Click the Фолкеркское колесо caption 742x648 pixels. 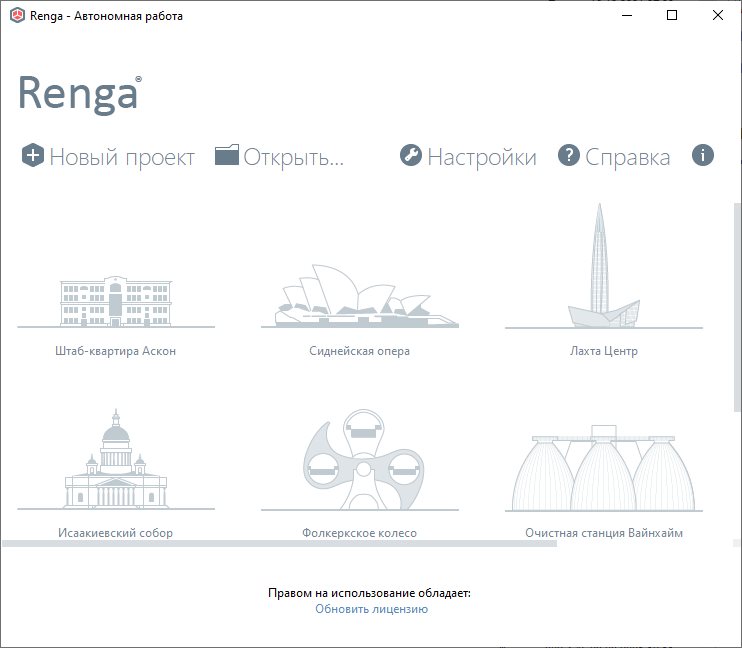pos(360,533)
